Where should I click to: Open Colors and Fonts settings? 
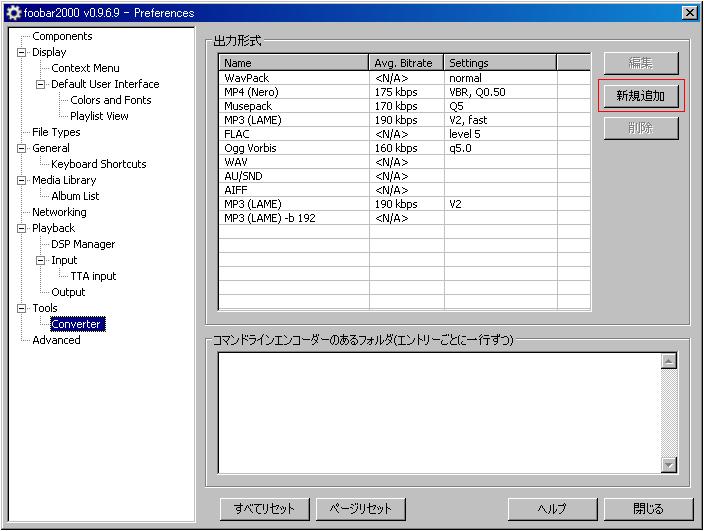click(x=110, y=100)
